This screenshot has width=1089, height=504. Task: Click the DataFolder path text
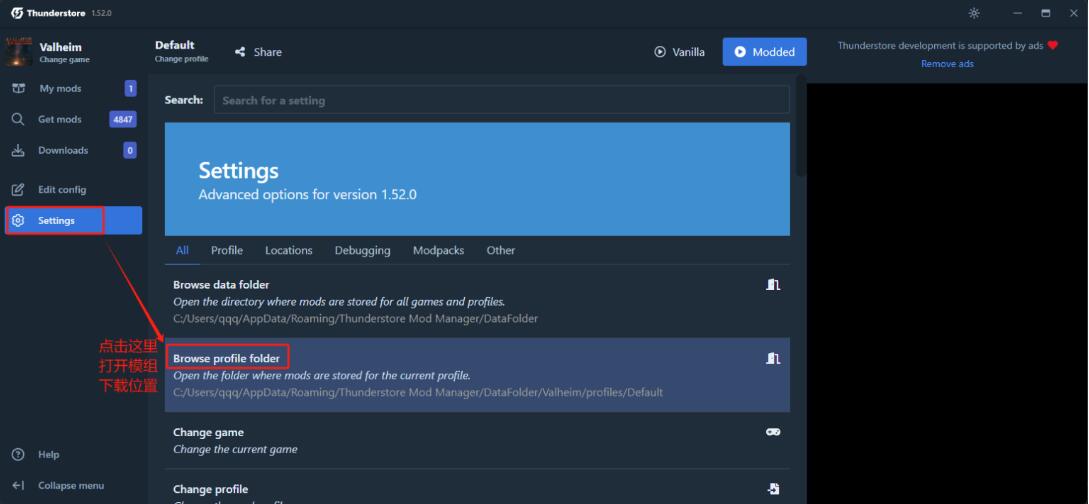point(356,319)
